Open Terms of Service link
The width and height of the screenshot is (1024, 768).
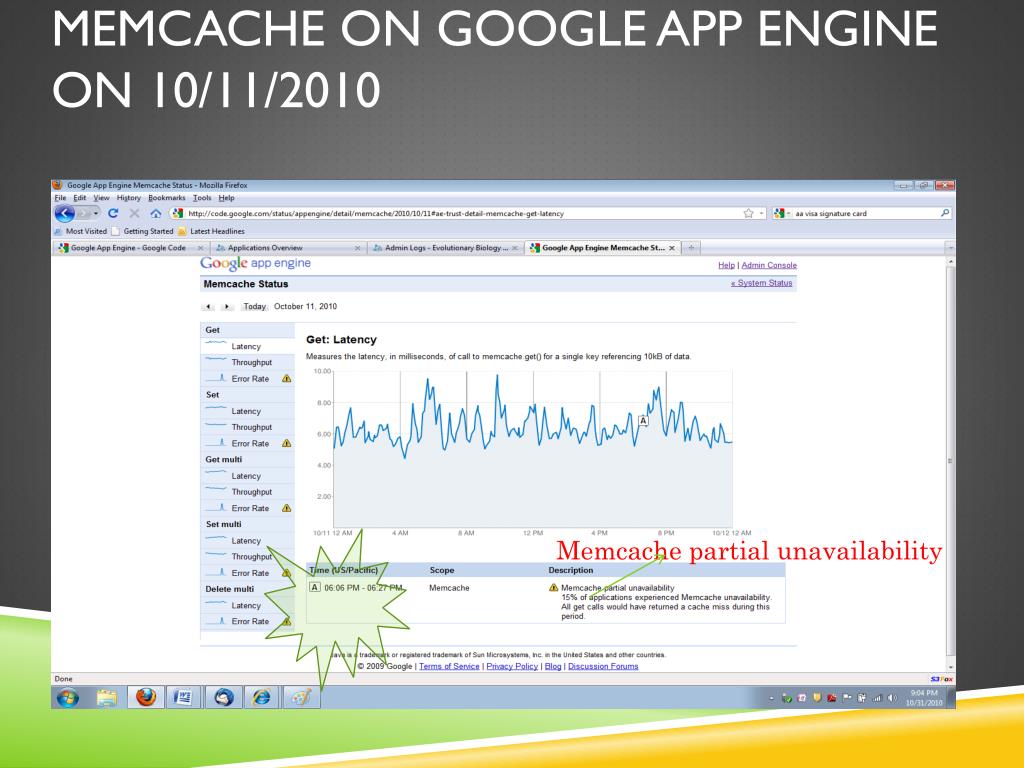coord(449,666)
